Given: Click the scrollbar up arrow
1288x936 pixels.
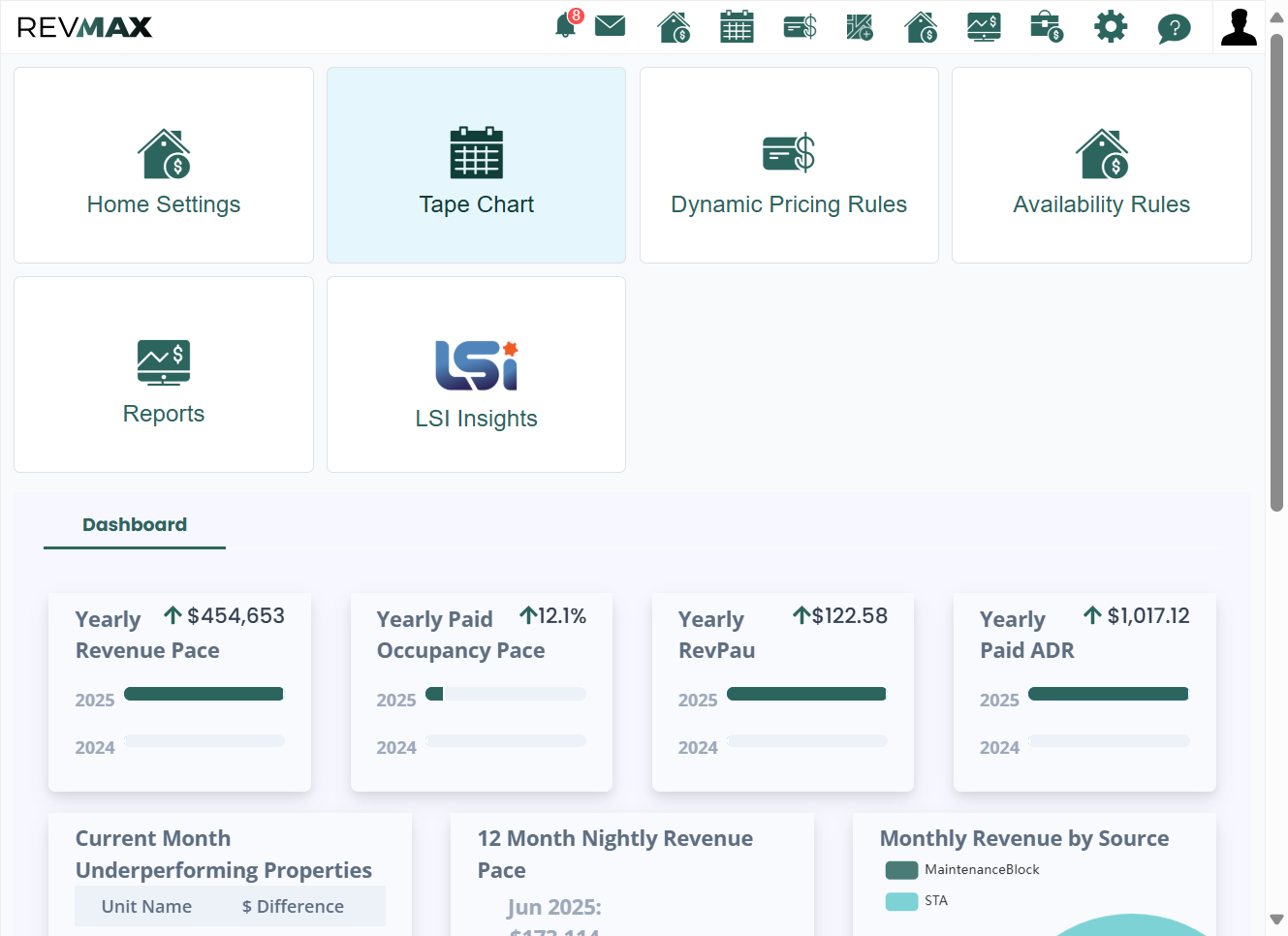Looking at the screenshot, I should click(x=1276, y=19).
